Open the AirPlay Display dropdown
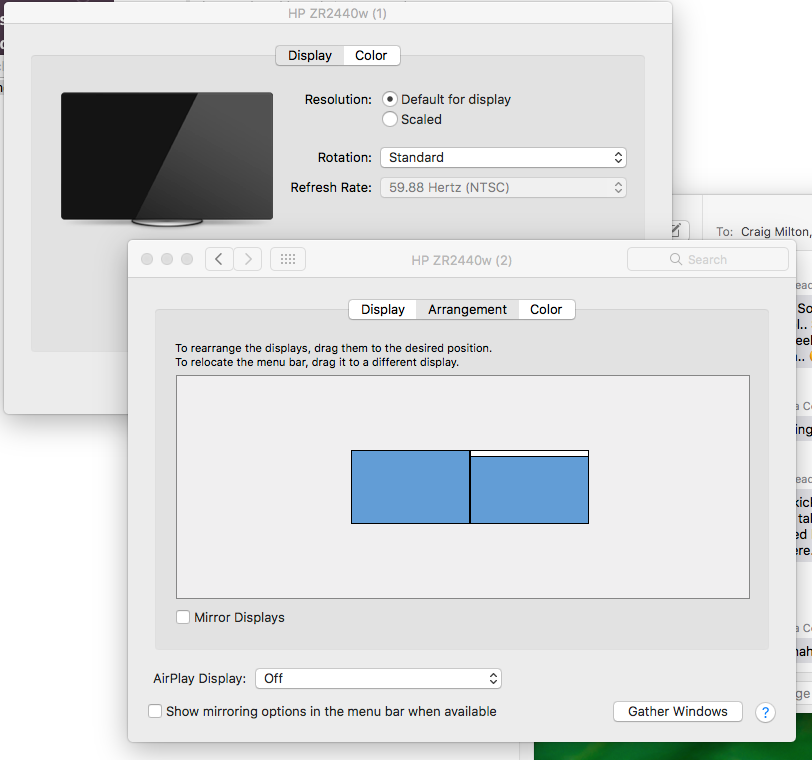 point(379,679)
